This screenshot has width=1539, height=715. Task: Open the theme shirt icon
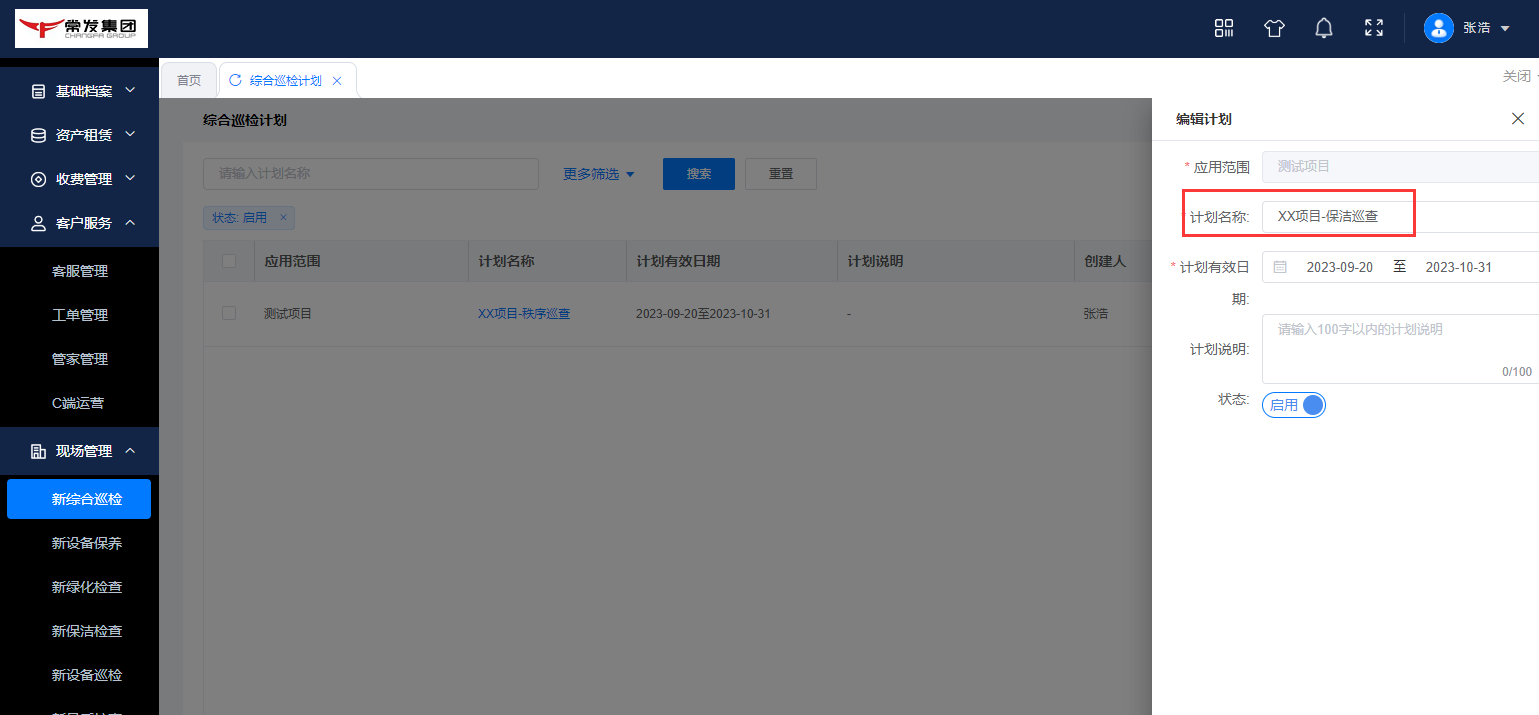pyautogui.click(x=1274, y=28)
